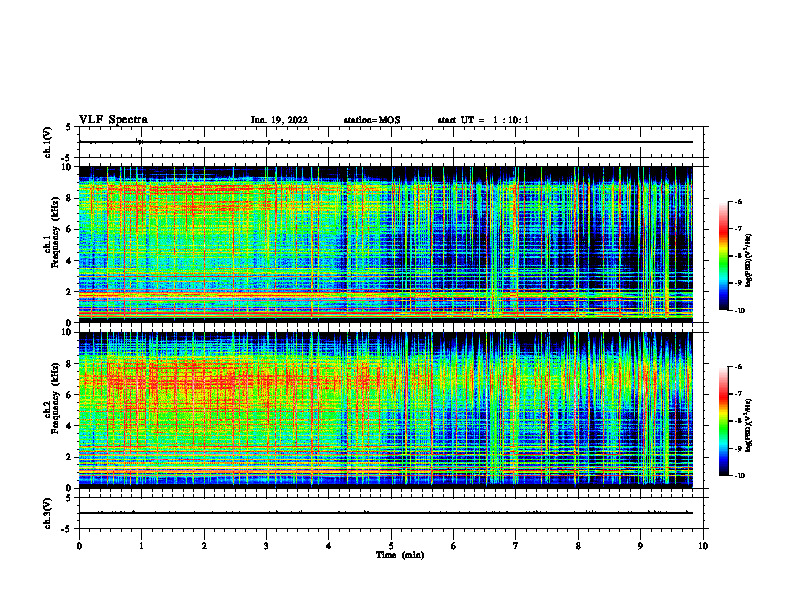Click the ch.1 spectrogram color scale bar
Viewport: 792px width, 612px height.
pyautogui.click(x=723, y=256)
